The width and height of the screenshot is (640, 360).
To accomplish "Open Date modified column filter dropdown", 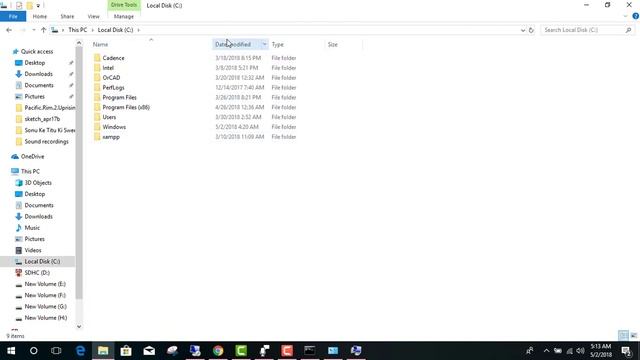I will tap(264, 44).
